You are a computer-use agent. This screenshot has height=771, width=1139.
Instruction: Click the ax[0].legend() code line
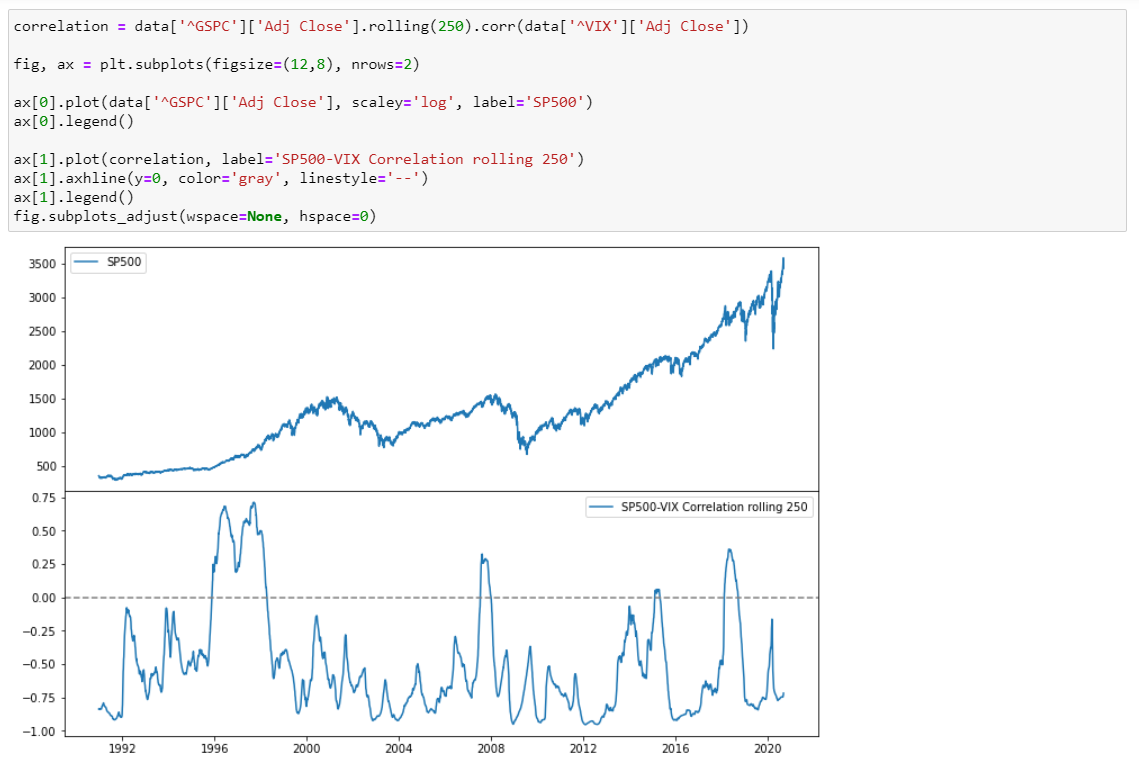click(74, 121)
